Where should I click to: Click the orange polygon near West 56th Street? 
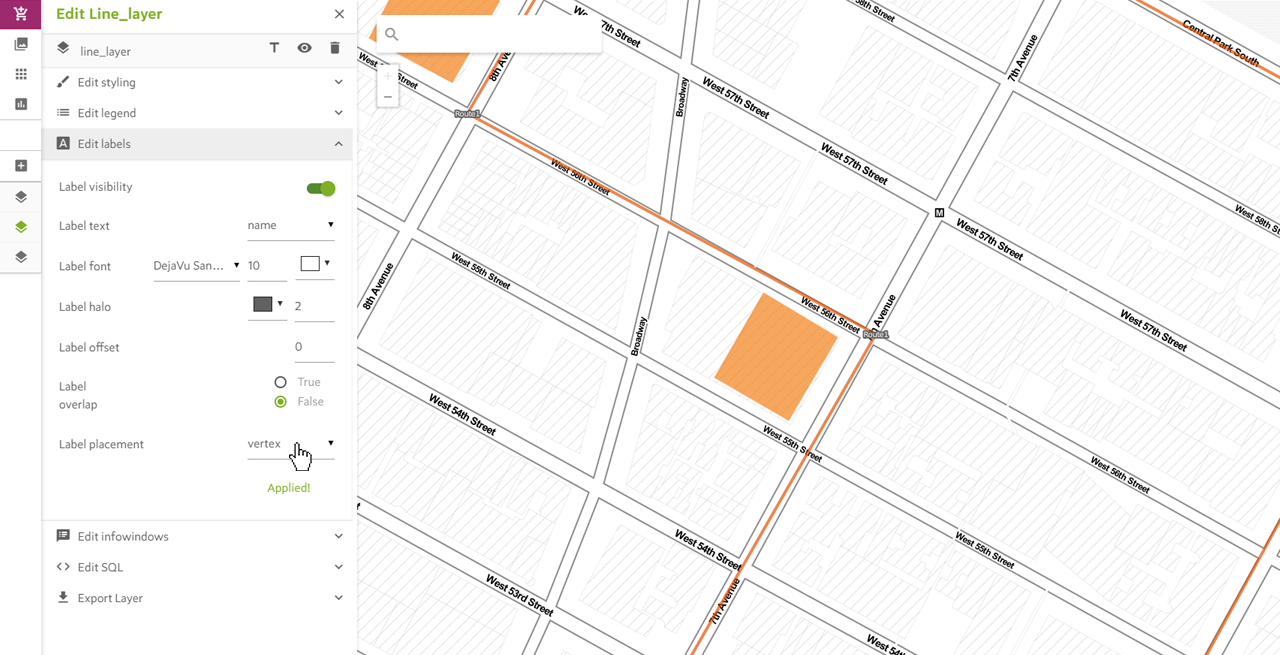coord(776,356)
